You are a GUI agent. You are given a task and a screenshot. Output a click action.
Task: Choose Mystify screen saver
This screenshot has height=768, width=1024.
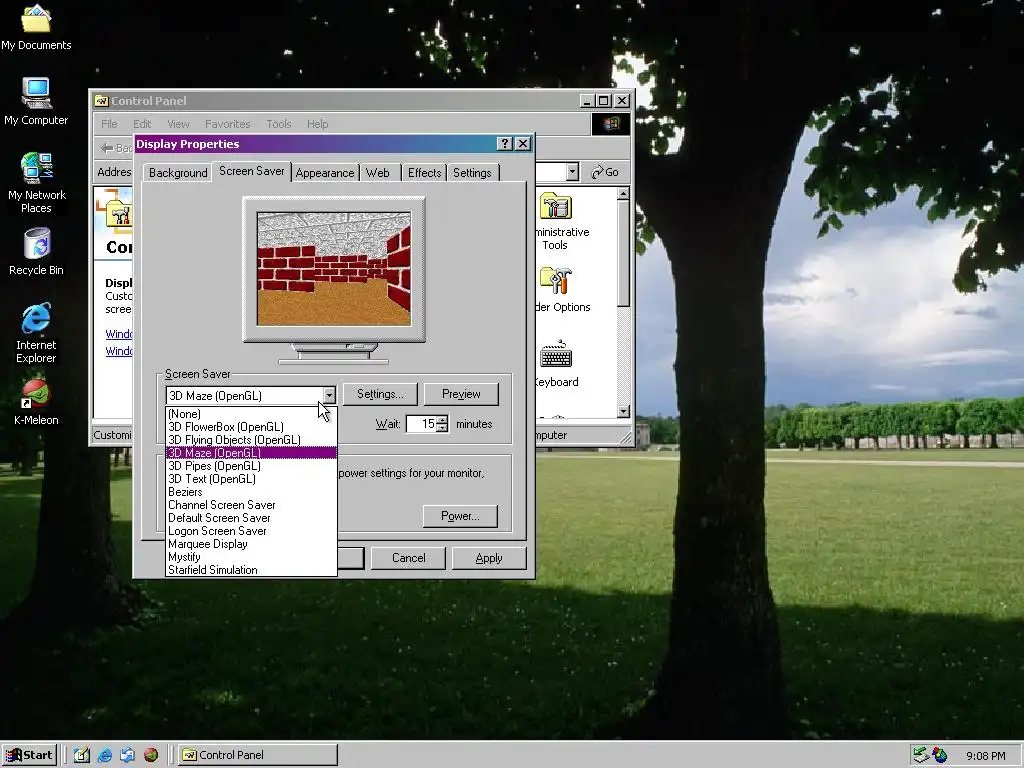(251, 557)
